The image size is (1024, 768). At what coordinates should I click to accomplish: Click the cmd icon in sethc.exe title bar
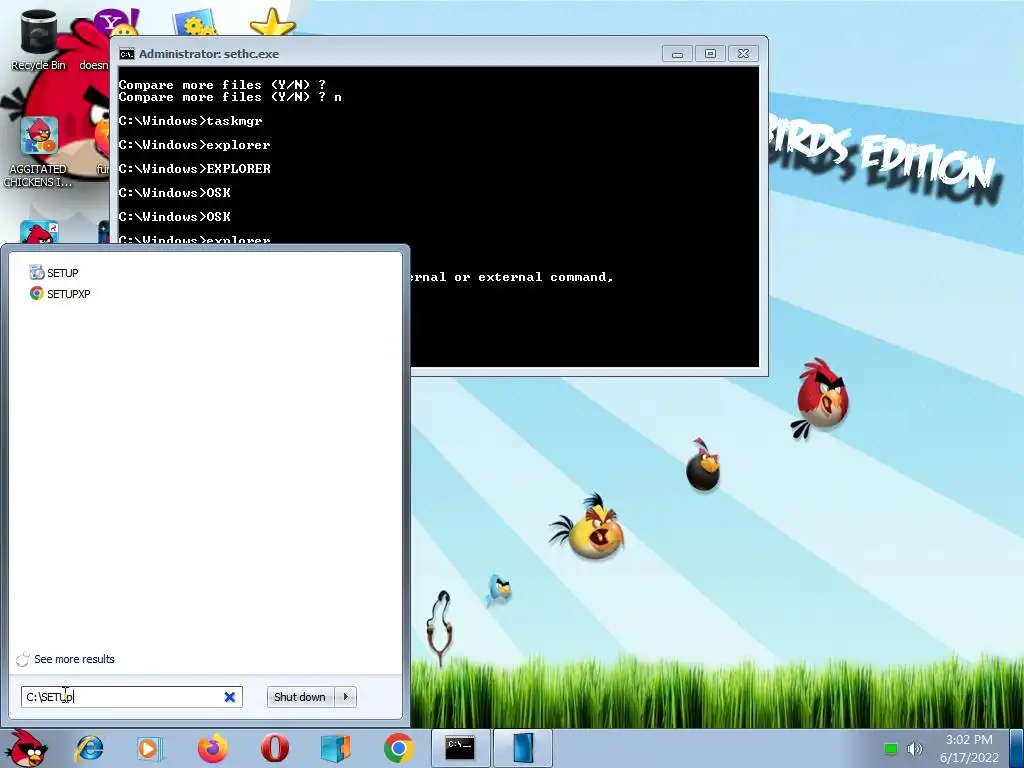coord(127,54)
